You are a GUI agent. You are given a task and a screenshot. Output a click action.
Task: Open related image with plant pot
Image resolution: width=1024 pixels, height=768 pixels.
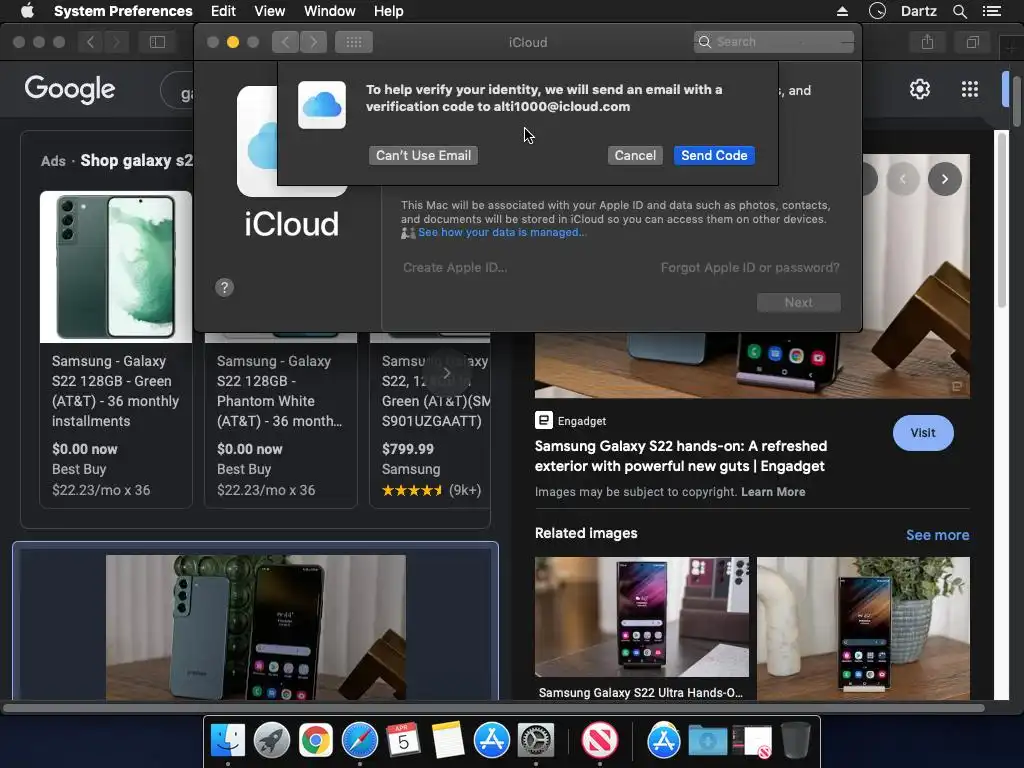(863, 628)
